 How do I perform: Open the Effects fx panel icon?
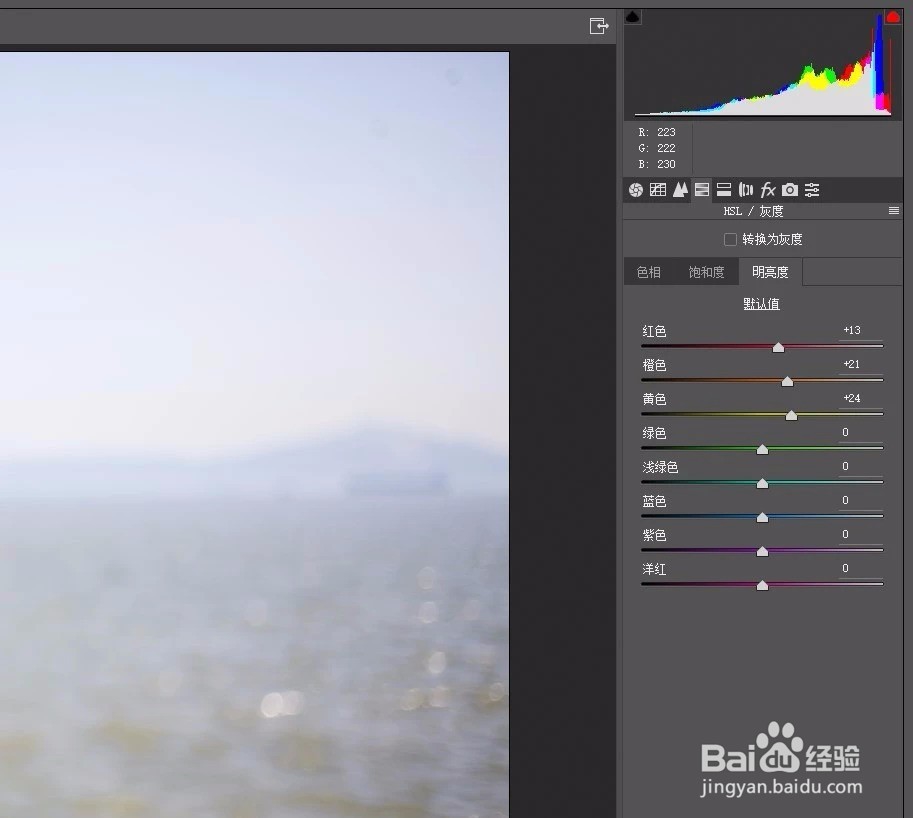click(x=768, y=190)
